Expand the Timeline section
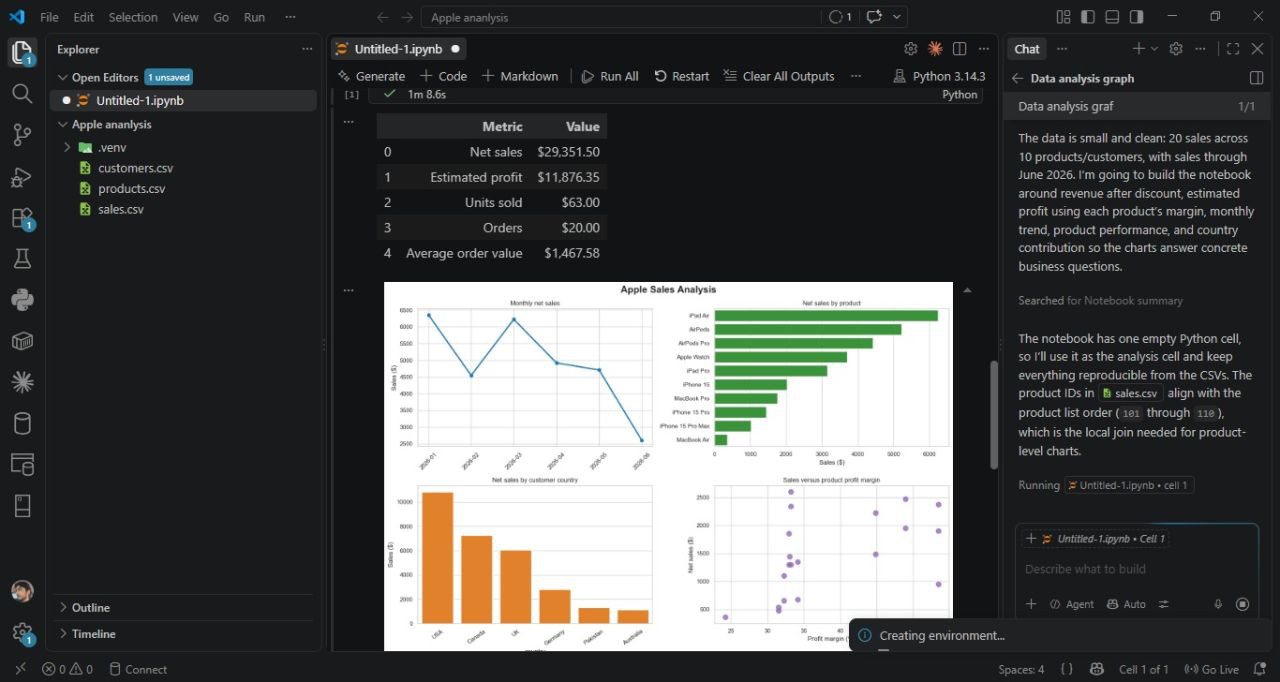The height and width of the screenshot is (682, 1280). point(93,634)
